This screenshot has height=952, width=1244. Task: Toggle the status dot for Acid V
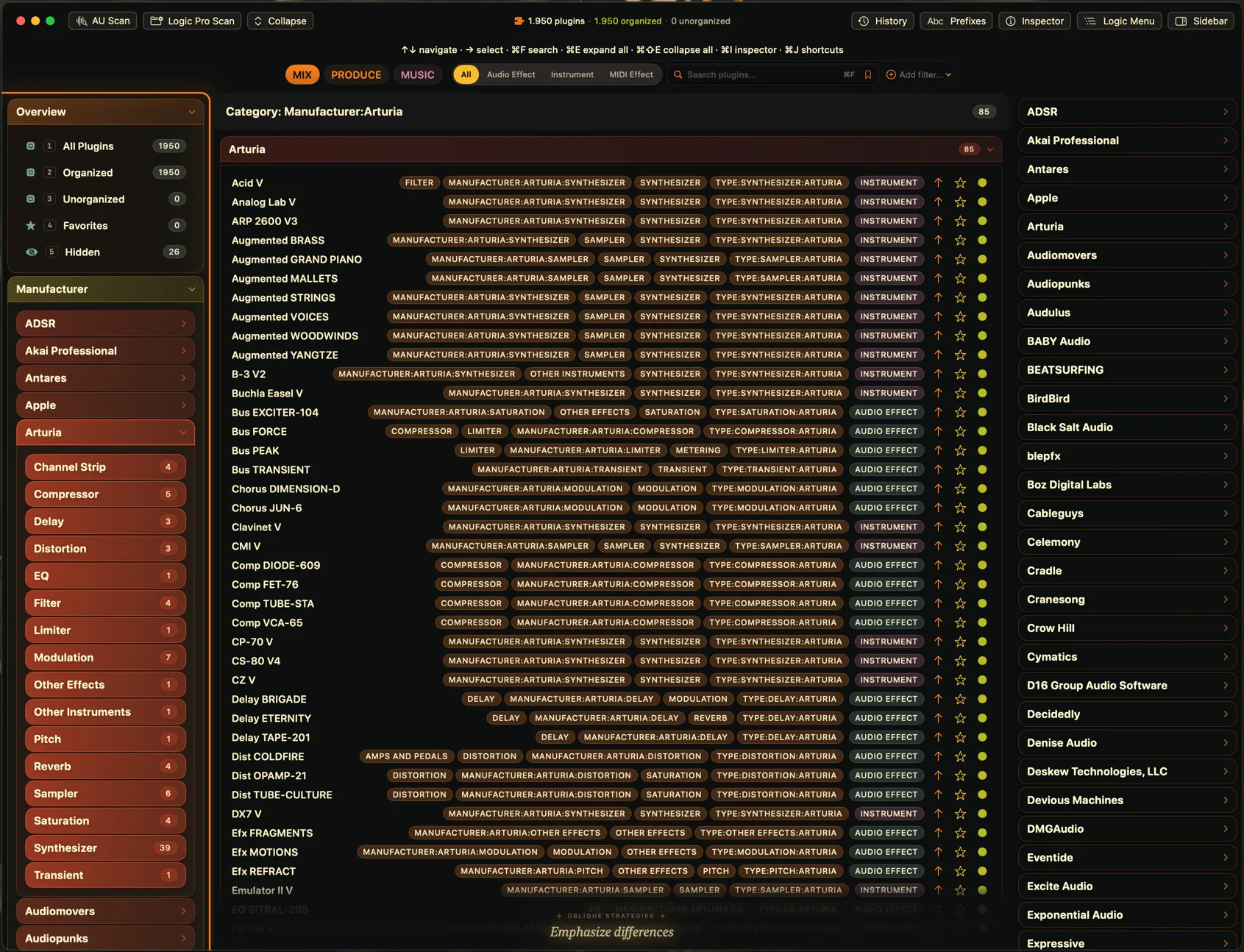[982, 183]
